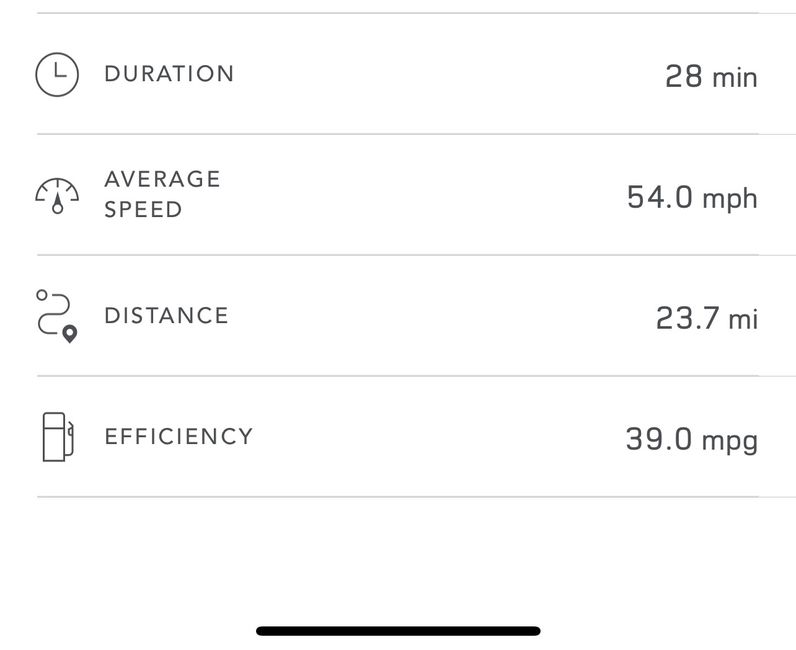Tap the 54.0 speed number
Image resolution: width=796 pixels, height=650 pixels.
pyautogui.click(x=660, y=197)
